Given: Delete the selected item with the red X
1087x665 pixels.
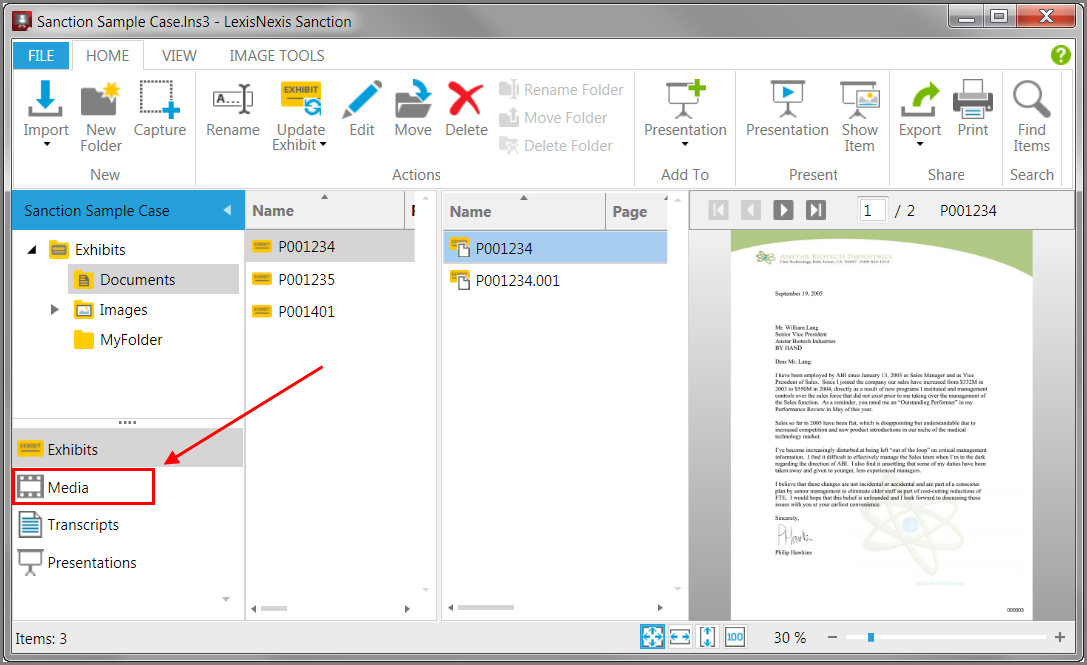Looking at the screenshot, I should (466, 98).
